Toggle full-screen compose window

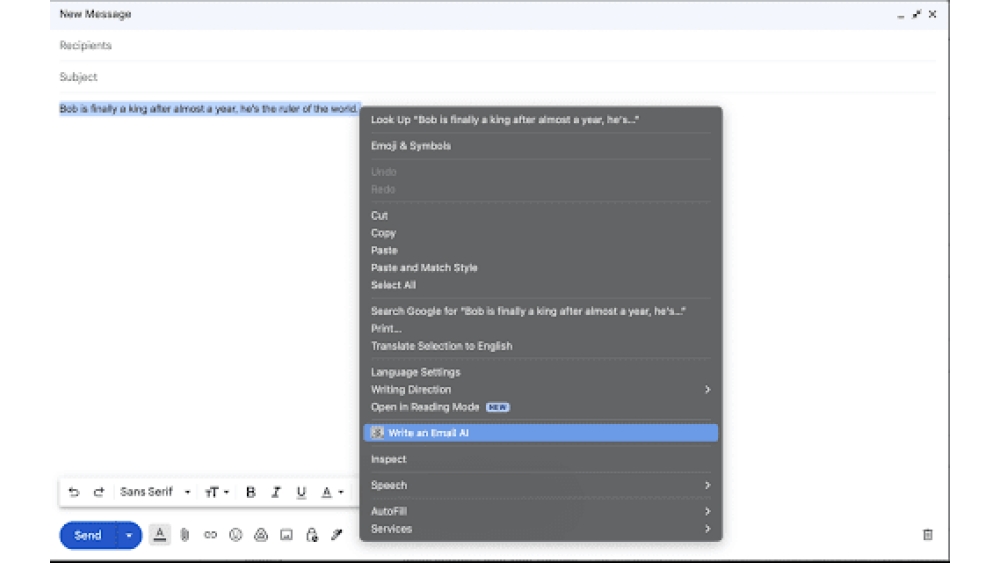[x=916, y=14]
